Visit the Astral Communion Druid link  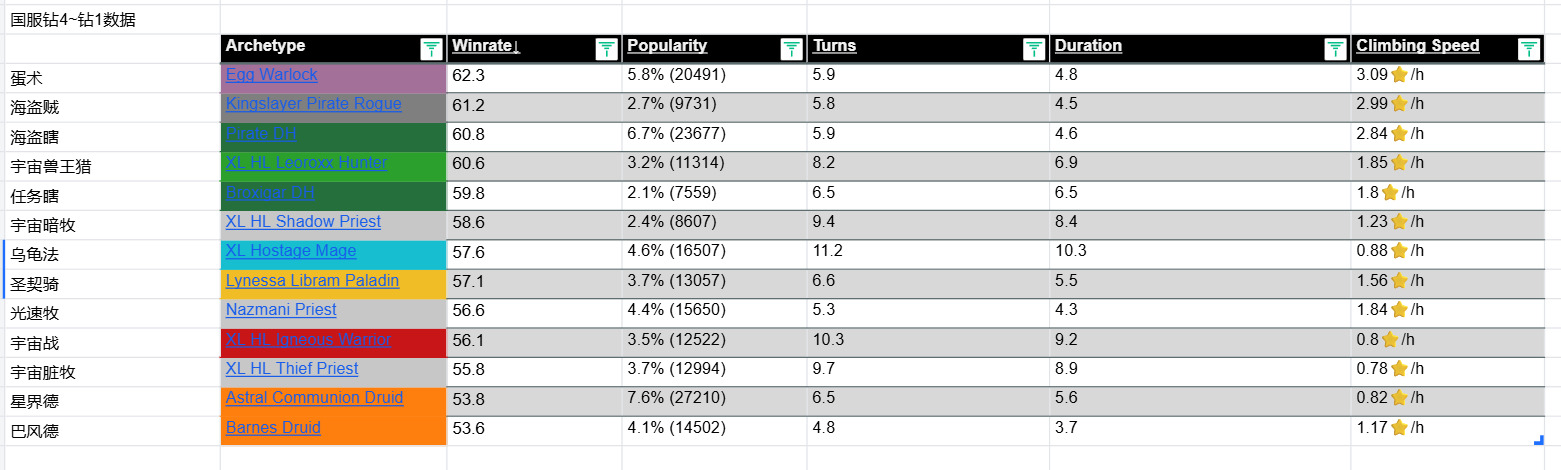(x=314, y=398)
